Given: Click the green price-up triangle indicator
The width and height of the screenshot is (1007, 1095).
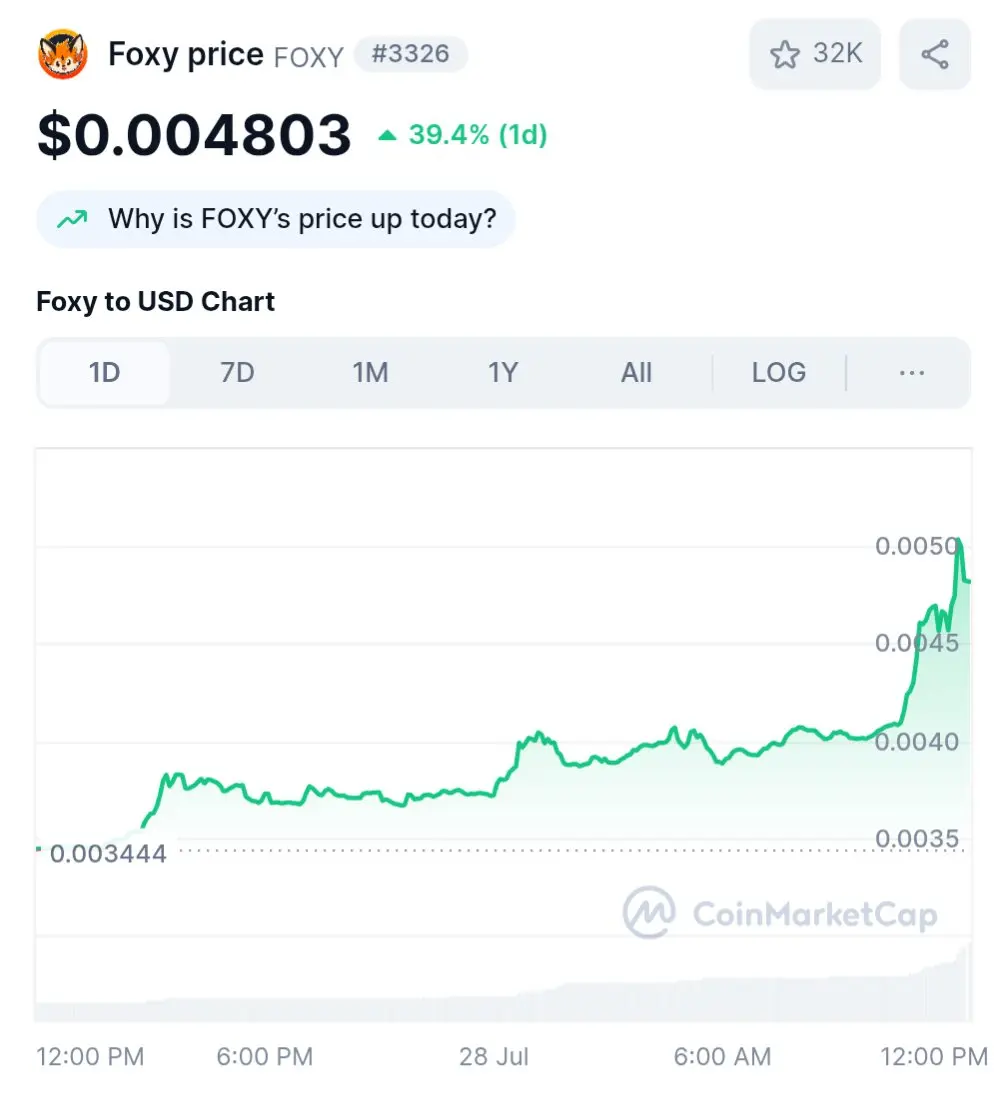Looking at the screenshot, I should [387, 135].
